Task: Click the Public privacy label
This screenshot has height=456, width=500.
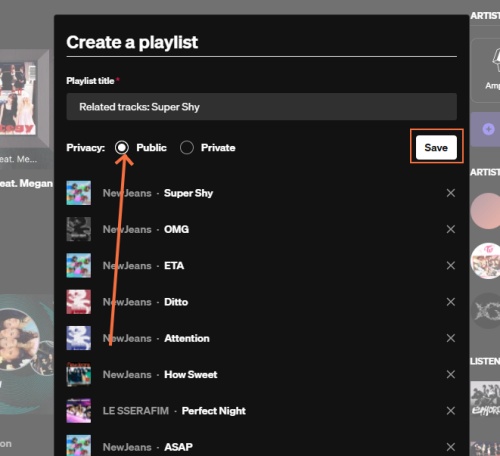Action: pyautogui.click(x=151, y=148)
